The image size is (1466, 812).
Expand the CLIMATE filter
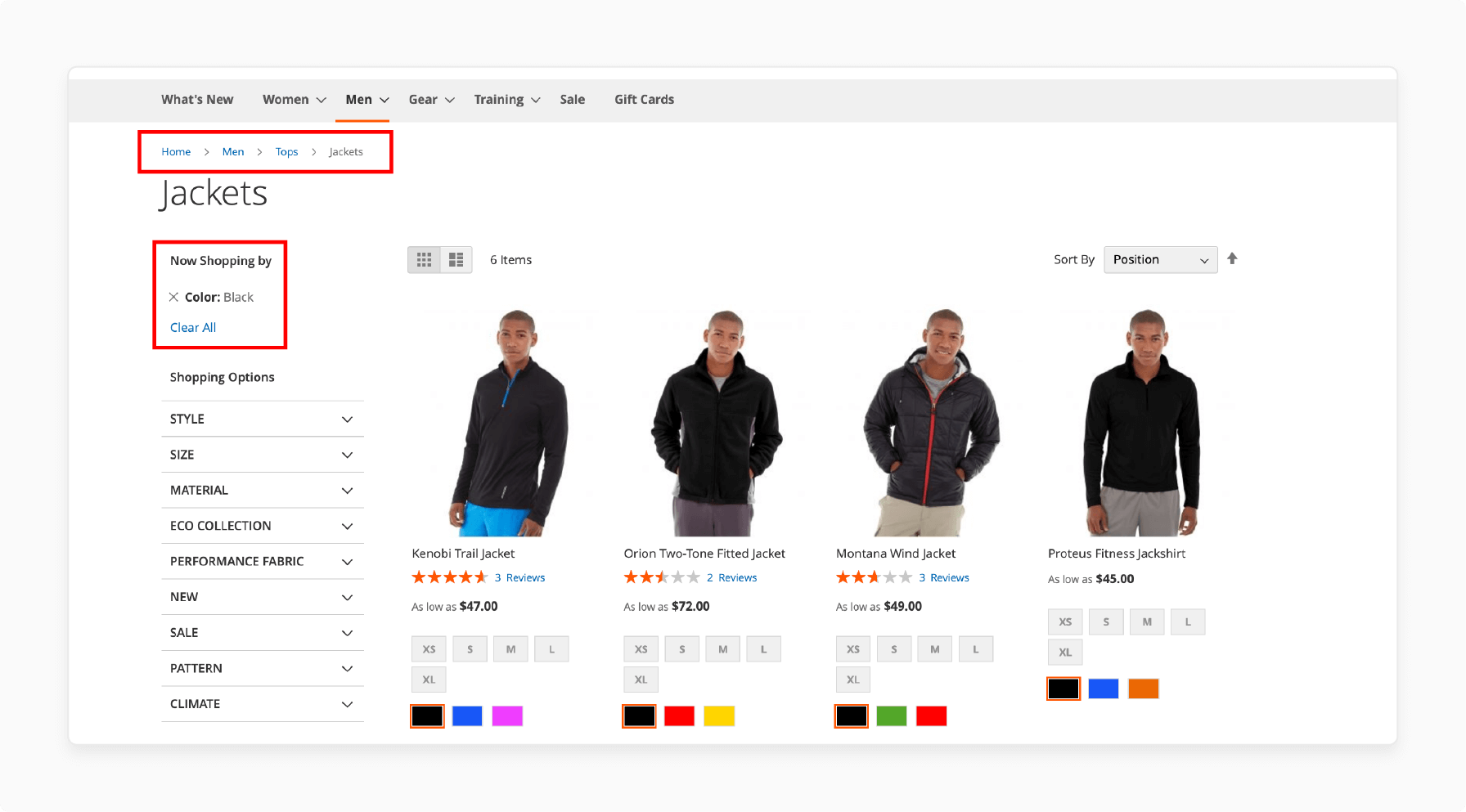tap(263, 704)
